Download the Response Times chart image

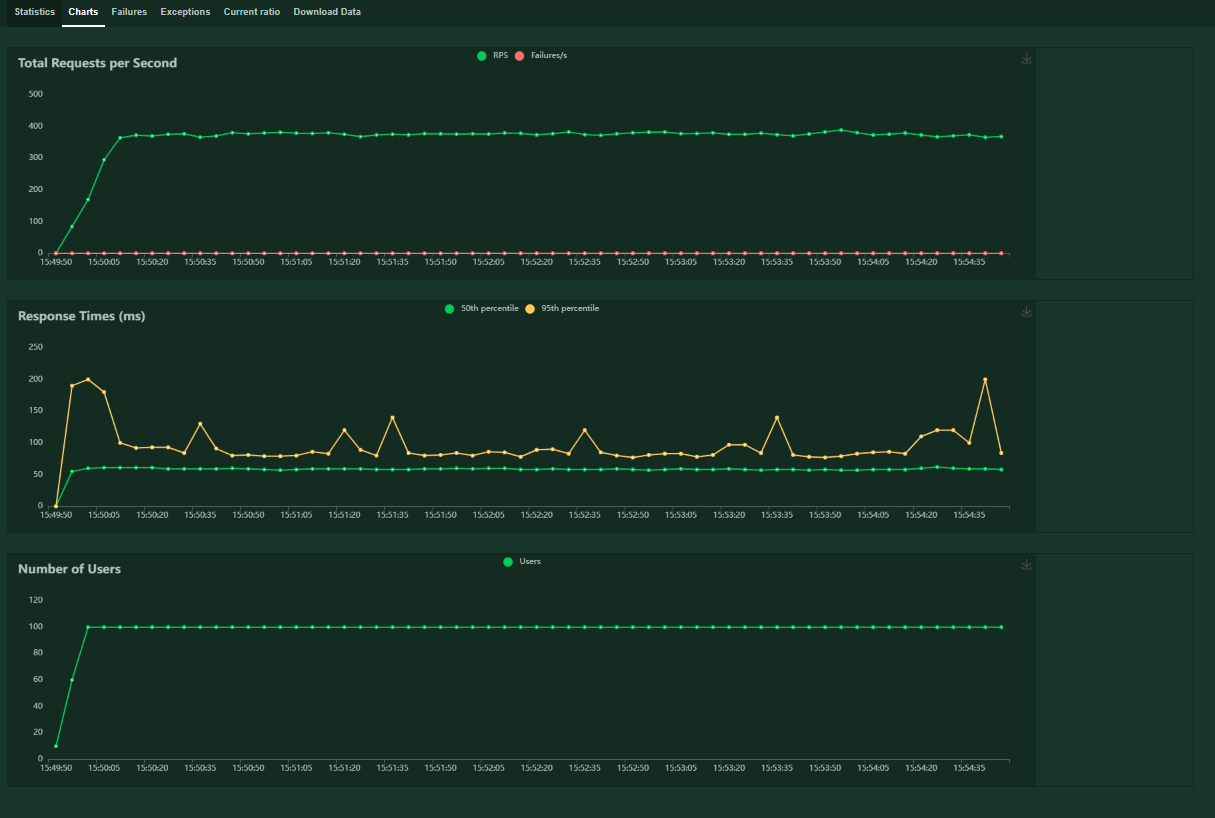pos(1026,312)
